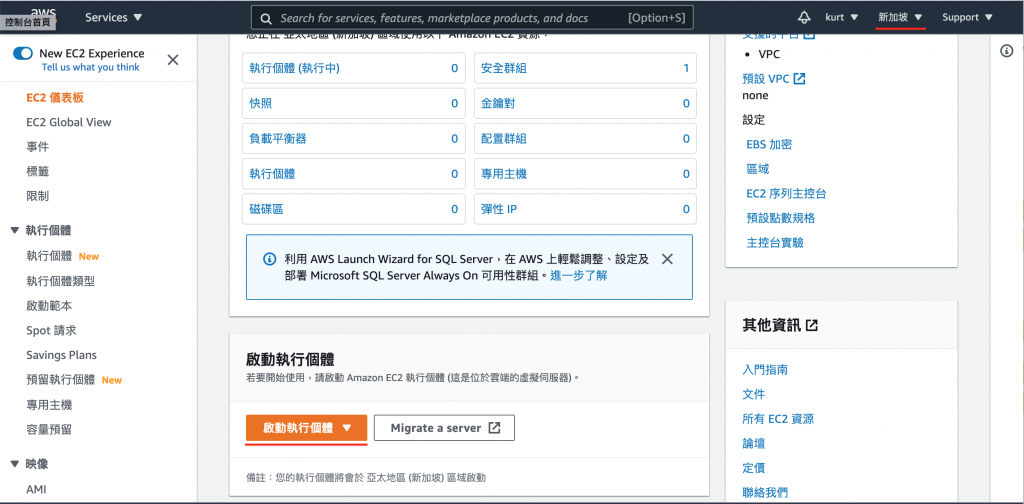Image resolution: width=1024 pixels, height=504 pixels.
Task: Open 執行個體 (執行中) resource tile
Action: coord(353,68)
